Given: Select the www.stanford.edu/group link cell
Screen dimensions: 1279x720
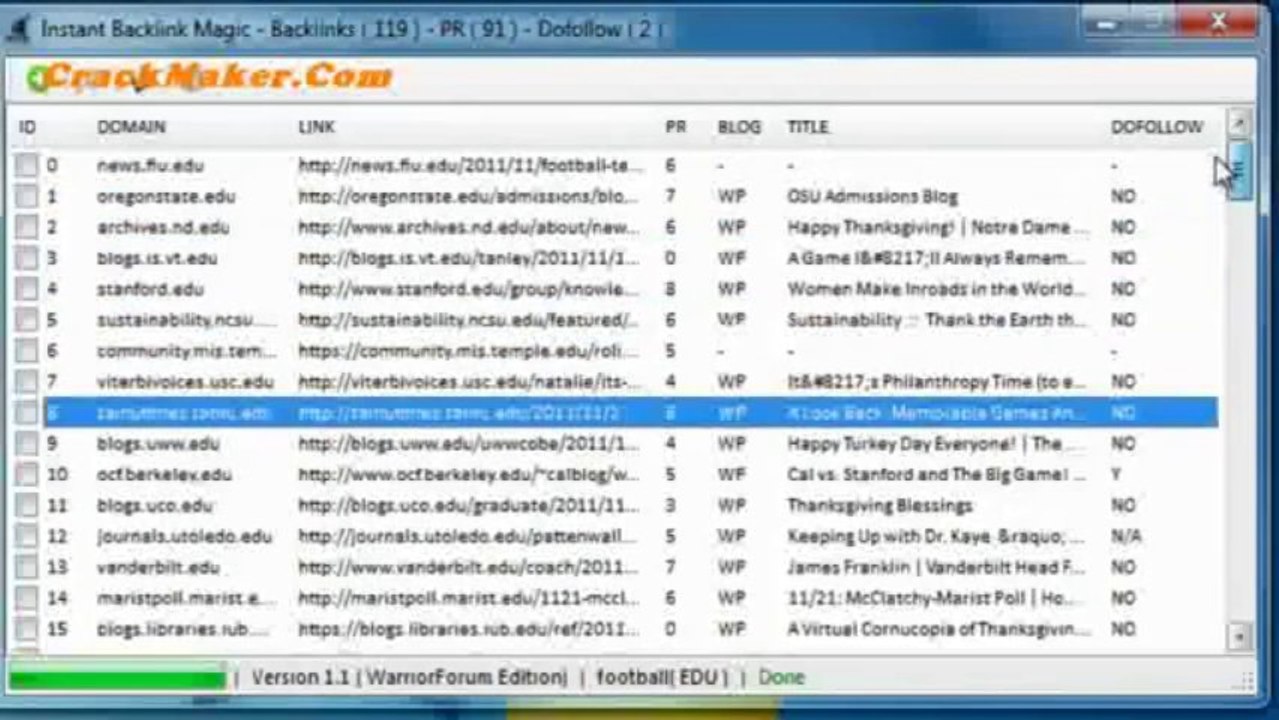Looking at the screenshot, I should pos(468,289).
